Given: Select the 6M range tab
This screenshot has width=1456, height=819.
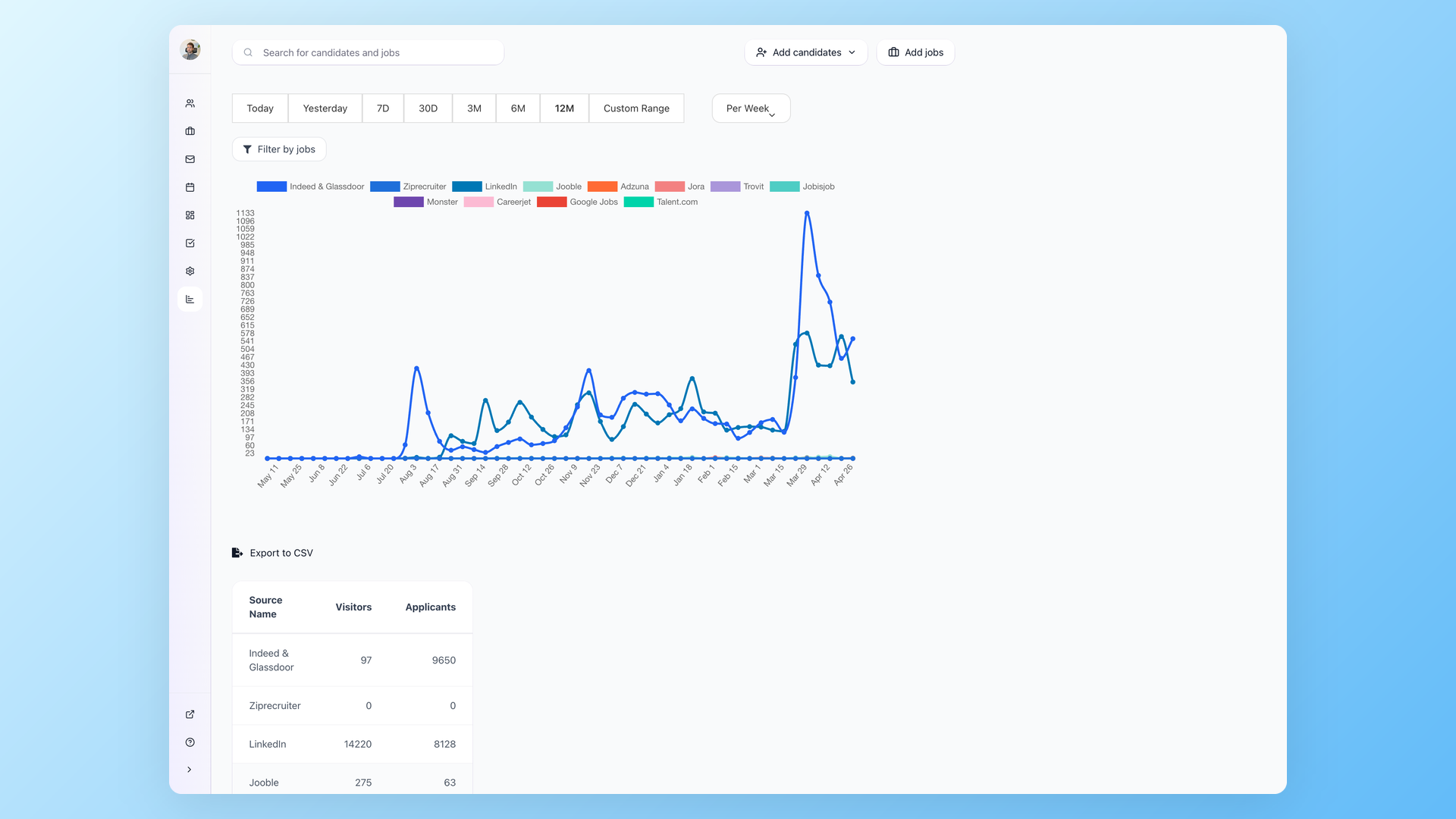Looking at the screenshot, I should pos(518,108).
